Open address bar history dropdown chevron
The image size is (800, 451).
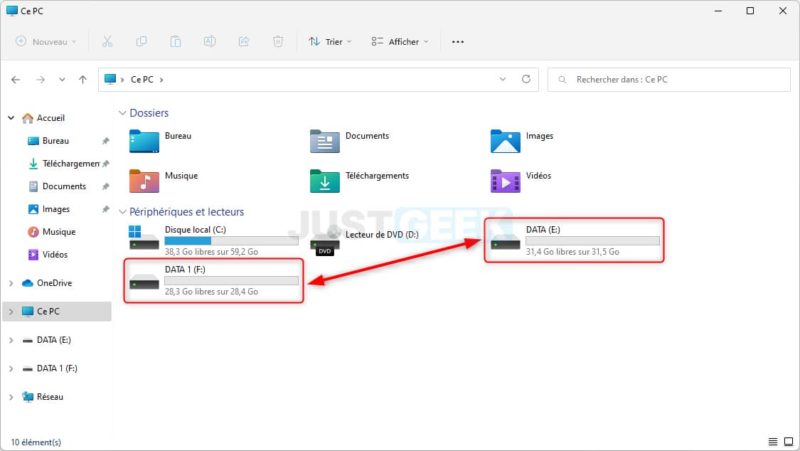pos(503,79)
